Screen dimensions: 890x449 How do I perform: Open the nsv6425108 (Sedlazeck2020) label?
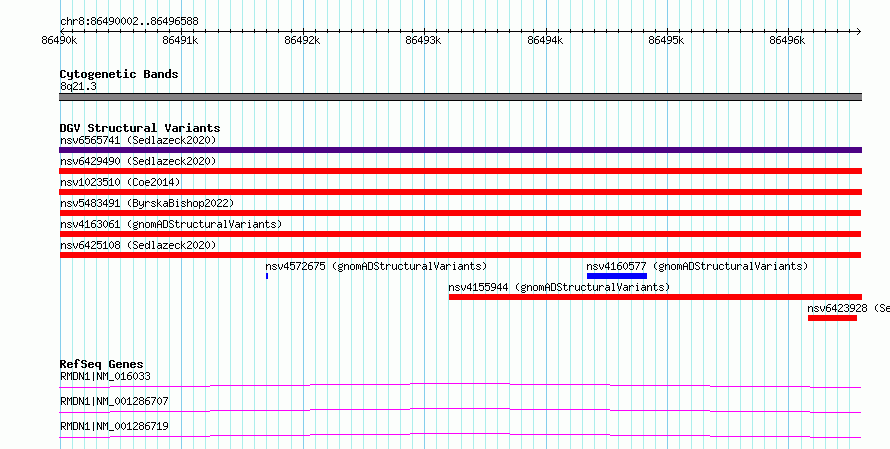coord(138,245)
